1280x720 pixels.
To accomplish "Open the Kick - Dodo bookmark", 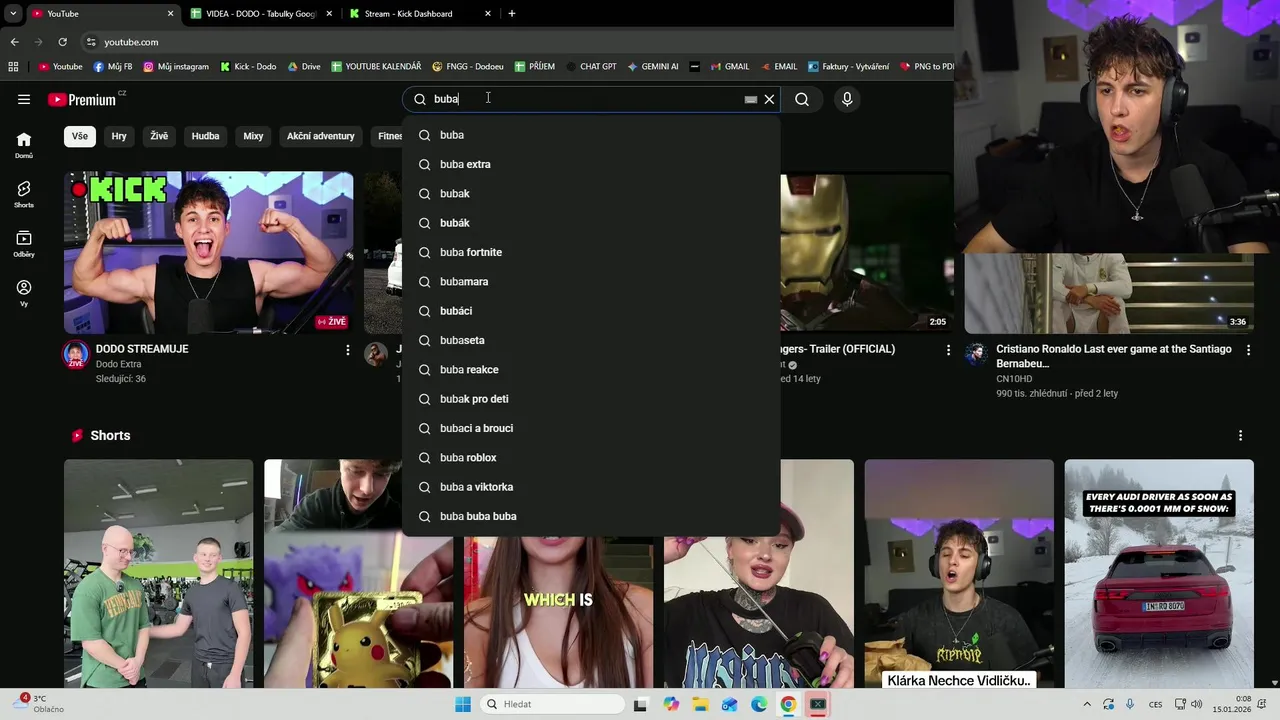I will tap(247, 67).
